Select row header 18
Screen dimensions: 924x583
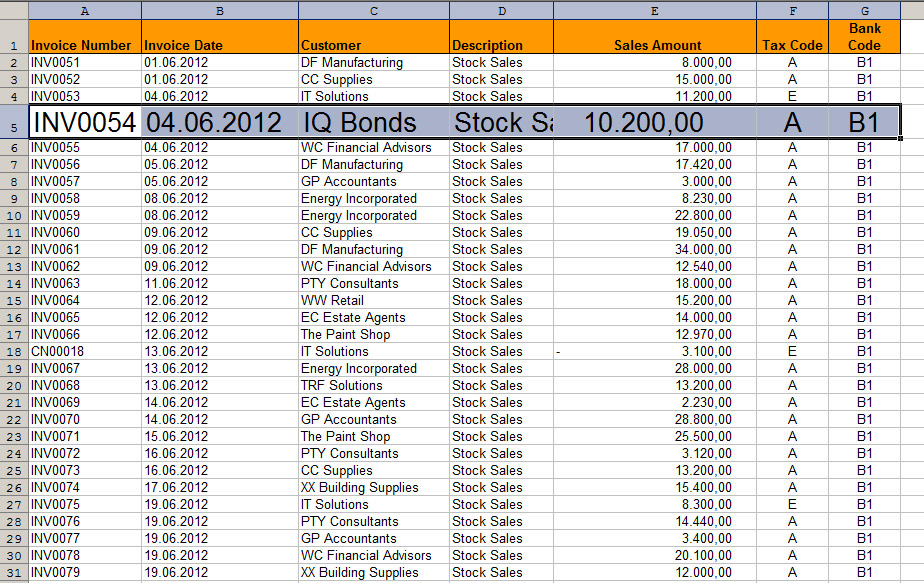tap(14, 351)
